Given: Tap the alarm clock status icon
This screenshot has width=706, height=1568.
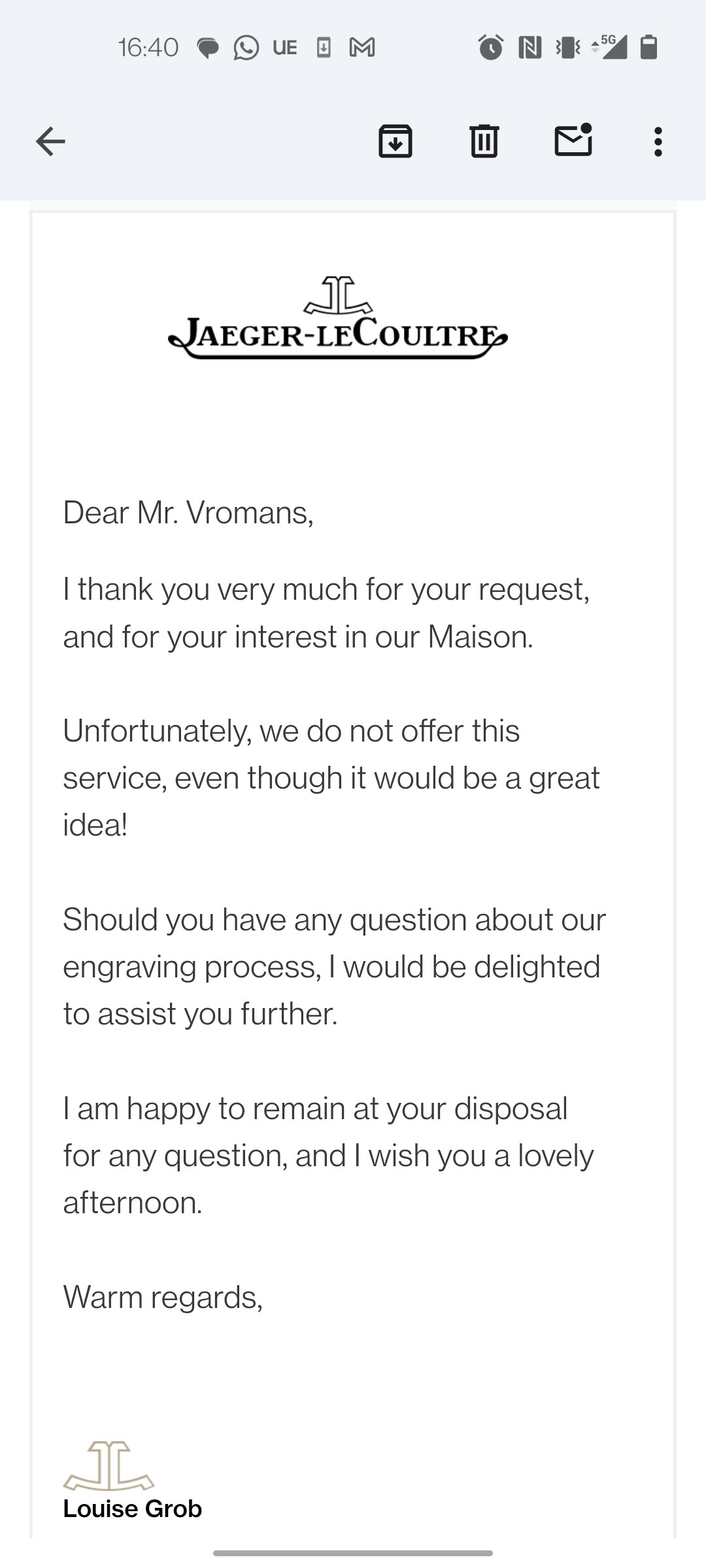Looking at the screenshot, I should click(491, 47).
